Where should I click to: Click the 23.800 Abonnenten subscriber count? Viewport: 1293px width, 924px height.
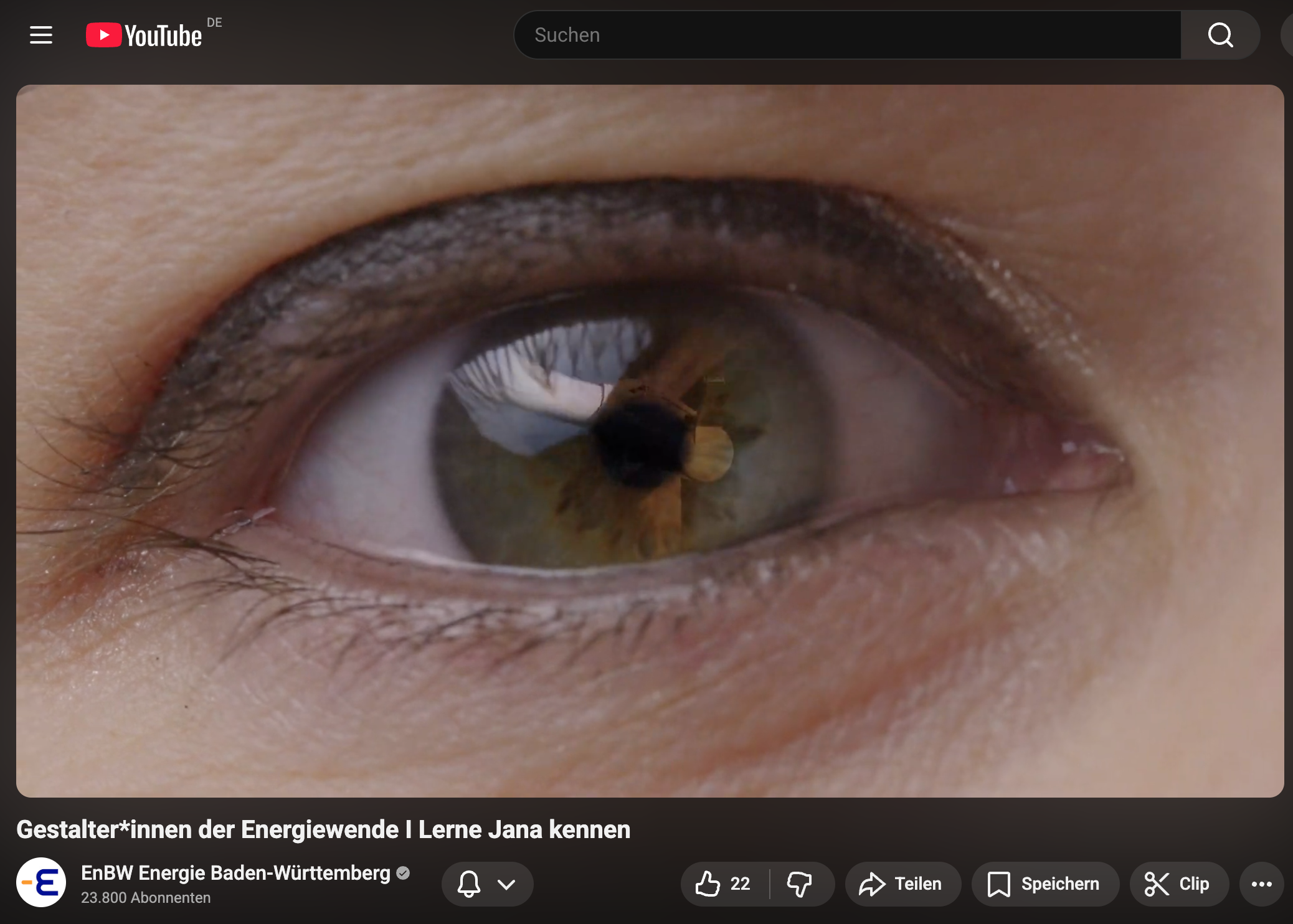click(x=146, y=898)
